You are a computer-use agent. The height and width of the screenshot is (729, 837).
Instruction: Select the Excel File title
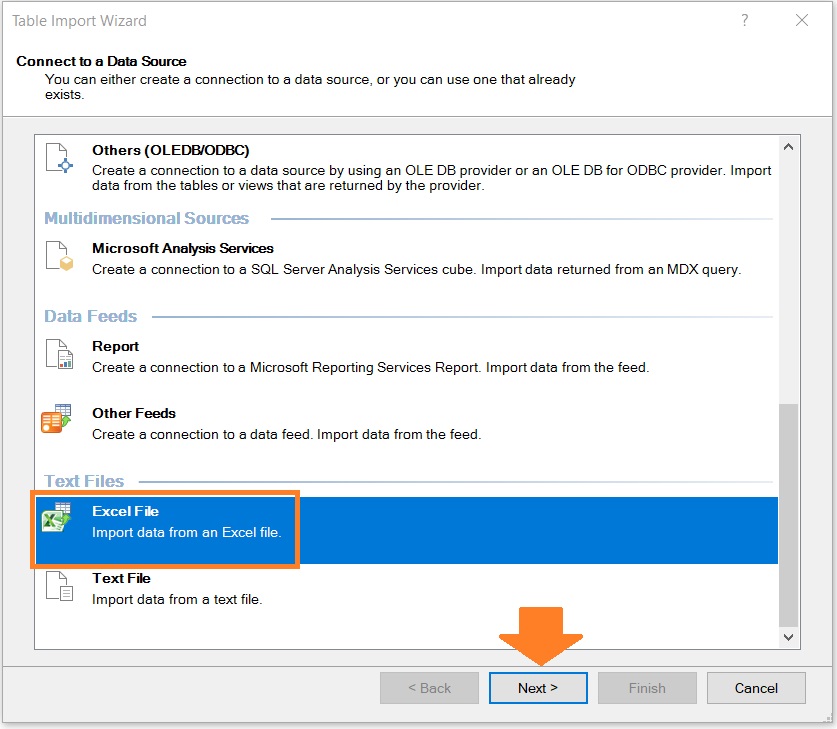[125, 511]
